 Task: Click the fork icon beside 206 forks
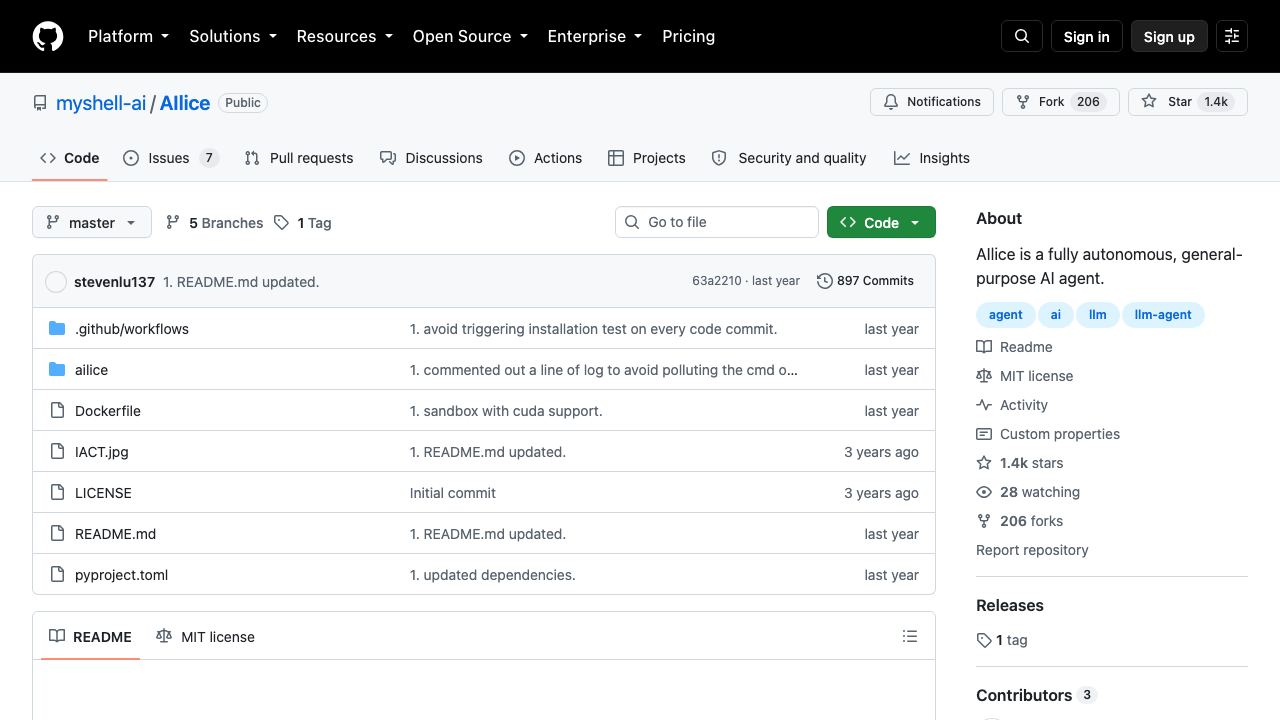(x=984, y=521)
